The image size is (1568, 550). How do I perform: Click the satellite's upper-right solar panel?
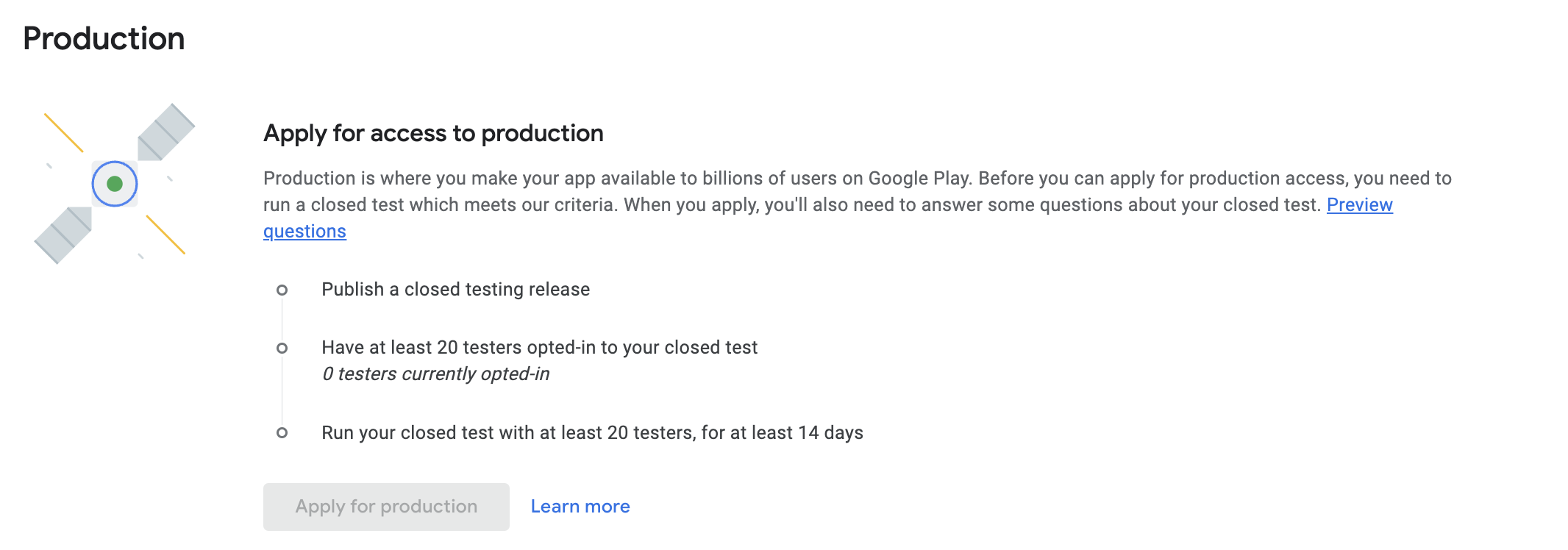tap(166, 132)
